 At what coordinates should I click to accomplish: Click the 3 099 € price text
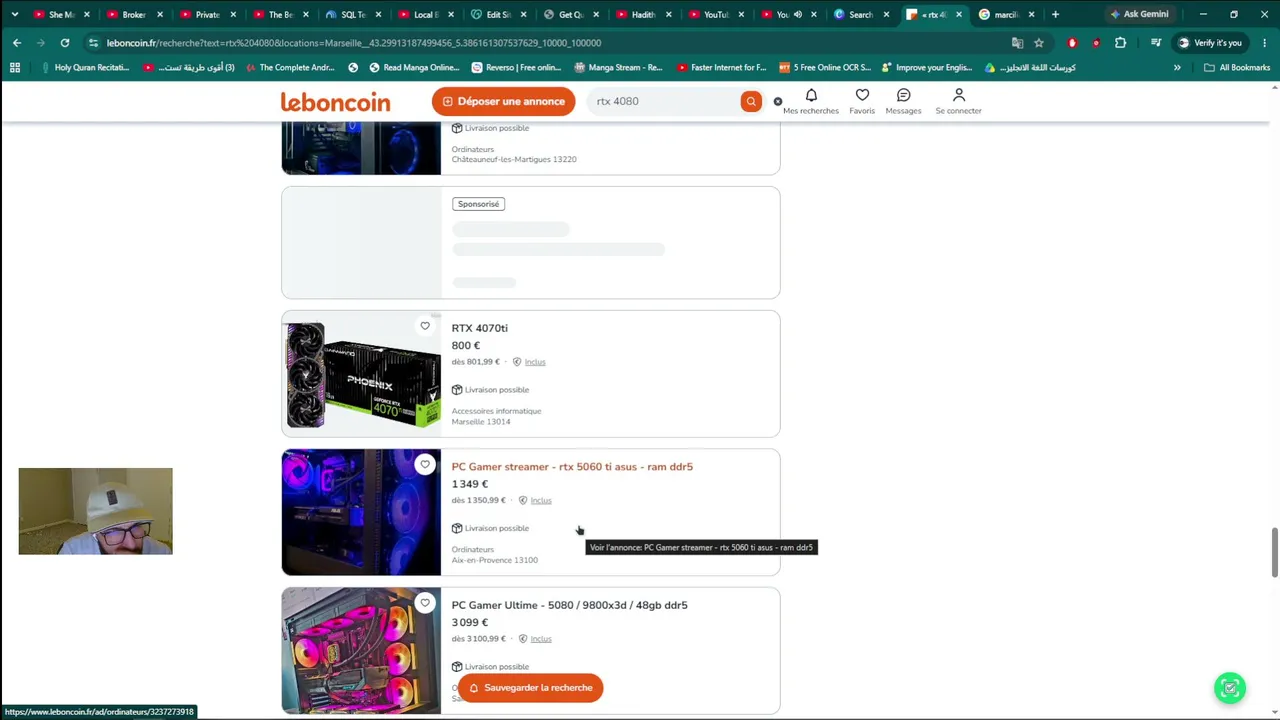tap(470, 623)
